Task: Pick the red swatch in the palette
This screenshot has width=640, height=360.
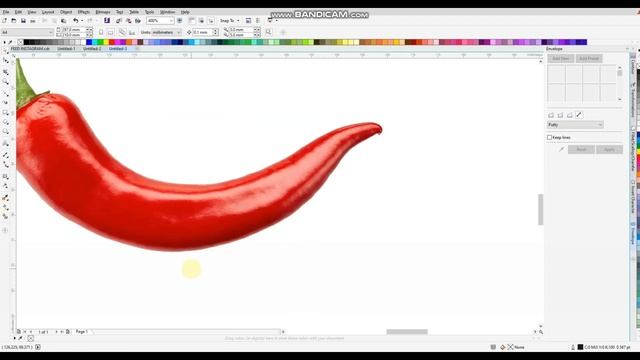Action: point(111,42)
